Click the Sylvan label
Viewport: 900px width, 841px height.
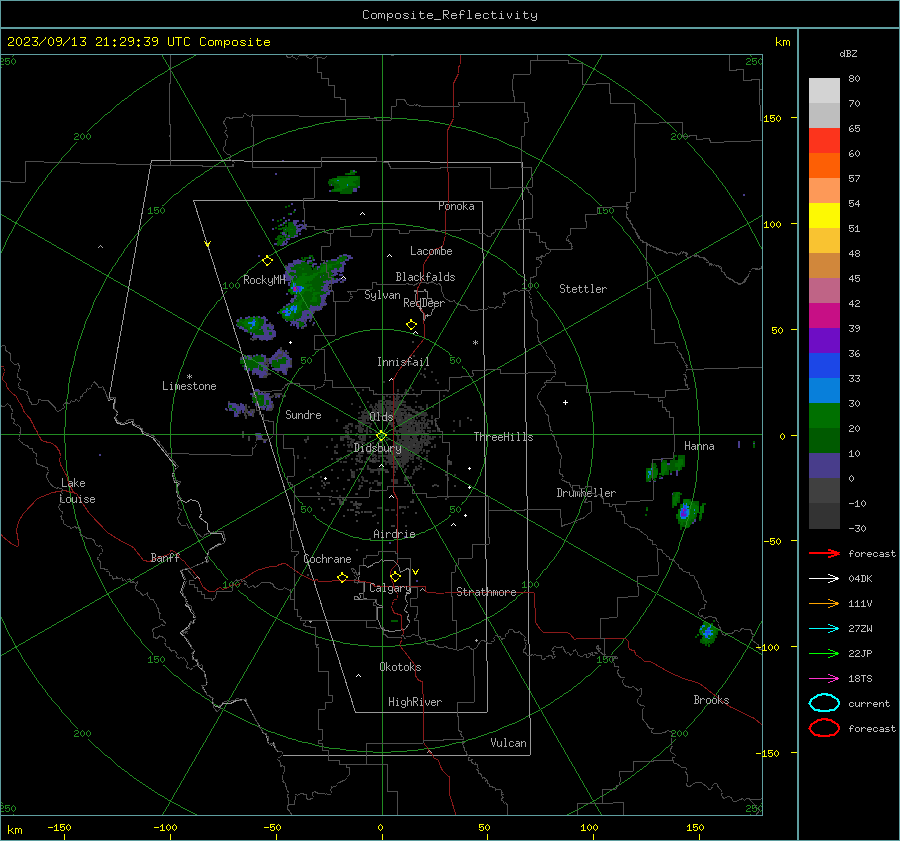point(382,295)
